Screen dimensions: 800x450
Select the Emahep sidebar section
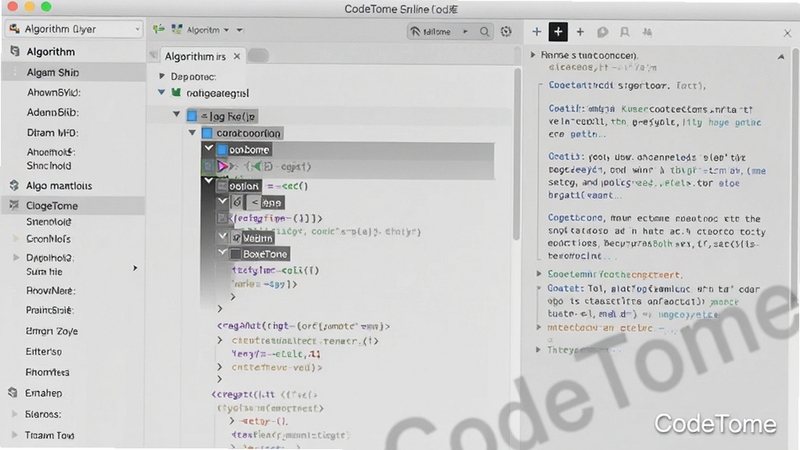pos(44,393)
